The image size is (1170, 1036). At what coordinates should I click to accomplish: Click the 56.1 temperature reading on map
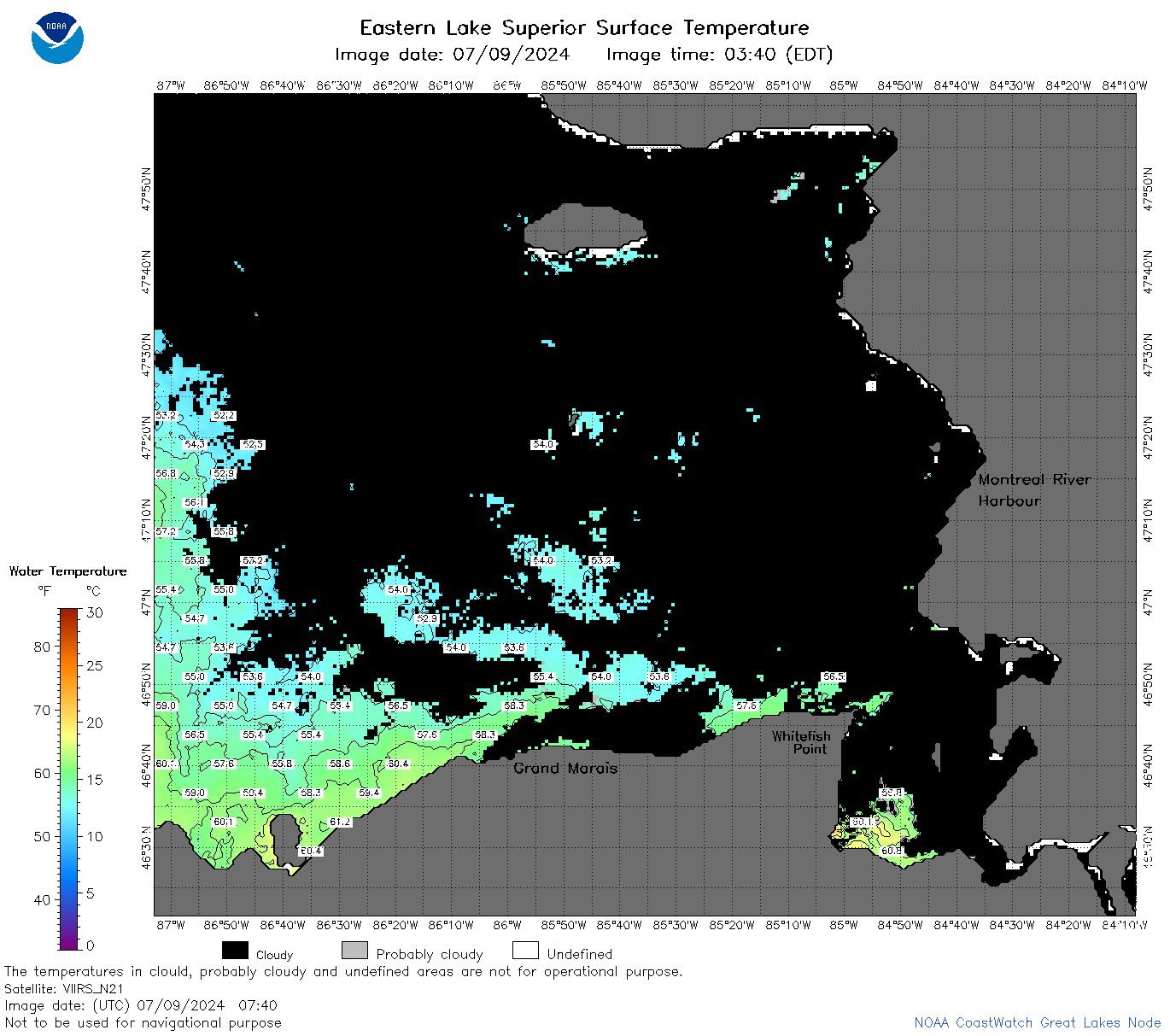pos(195,502)
